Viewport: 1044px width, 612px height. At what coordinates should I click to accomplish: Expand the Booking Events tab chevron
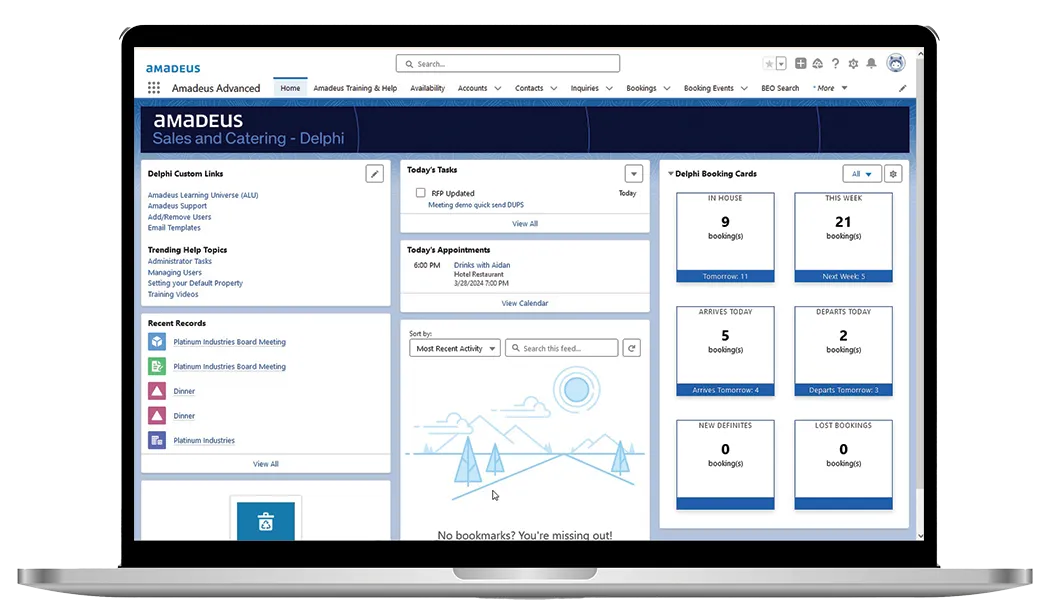(744, 88)
